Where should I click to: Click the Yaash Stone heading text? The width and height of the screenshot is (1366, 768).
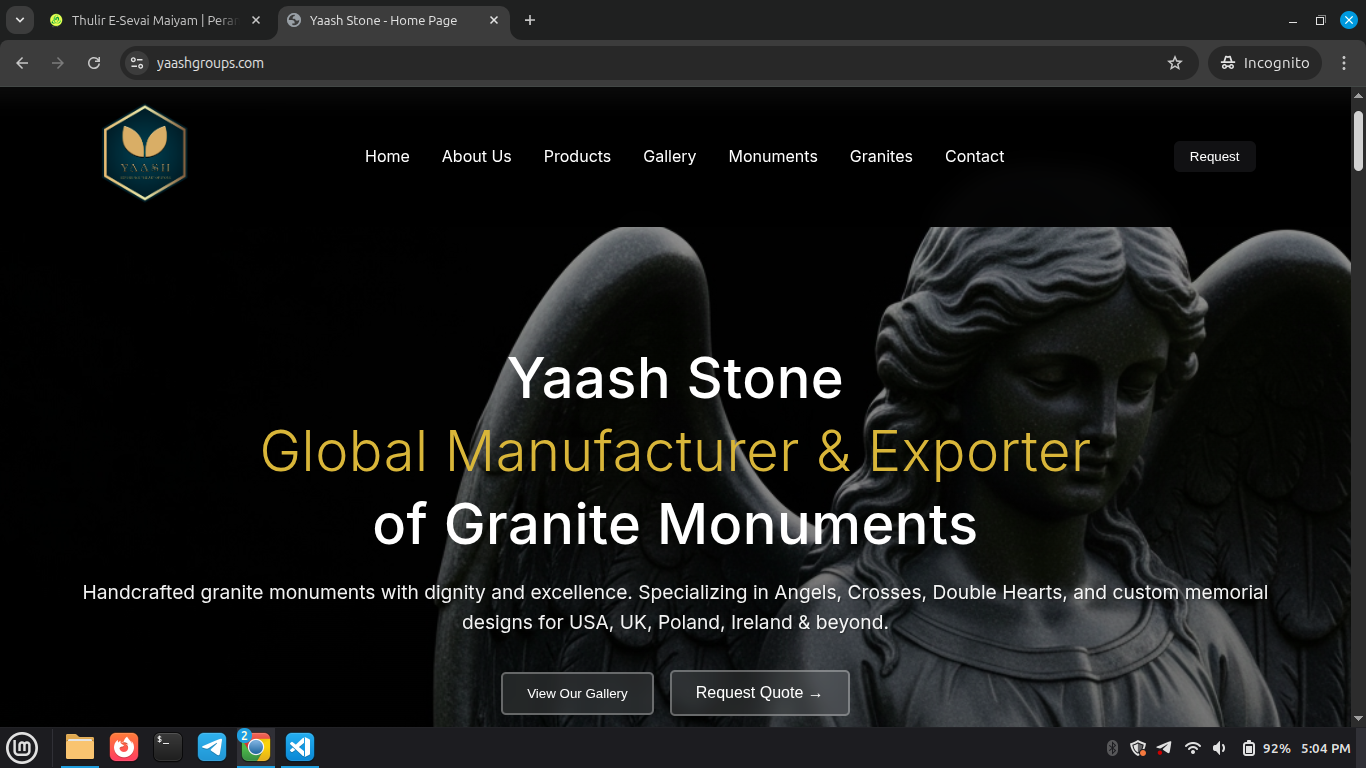(675, 378)
